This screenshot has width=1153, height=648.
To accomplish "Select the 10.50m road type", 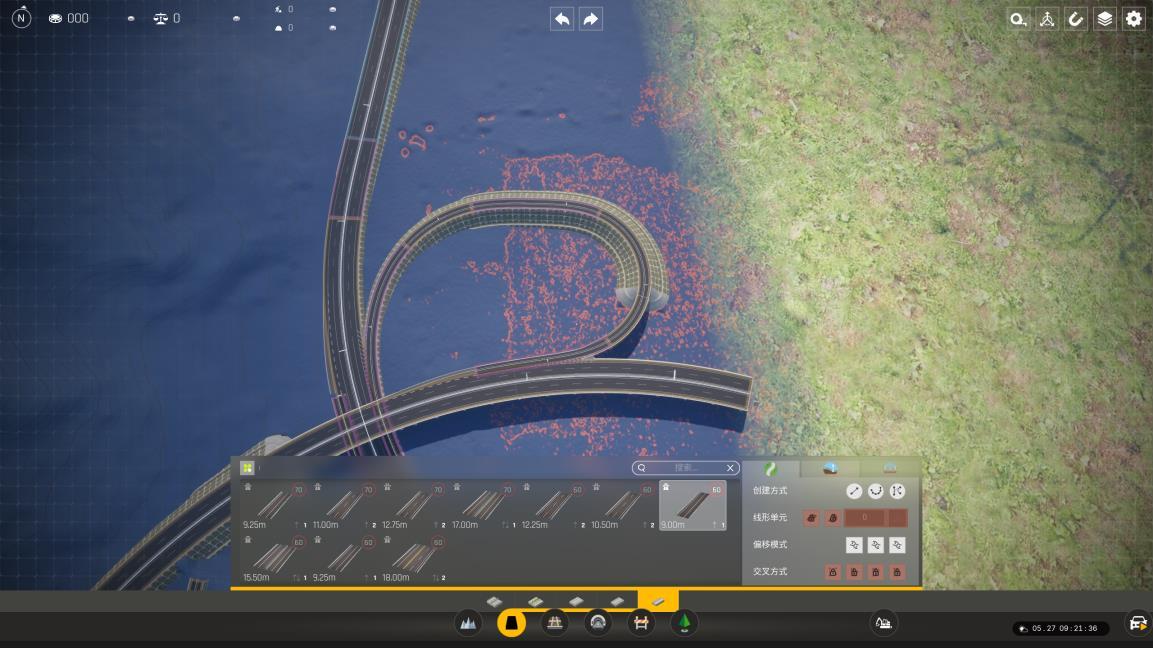I will (x=622, y=505).
